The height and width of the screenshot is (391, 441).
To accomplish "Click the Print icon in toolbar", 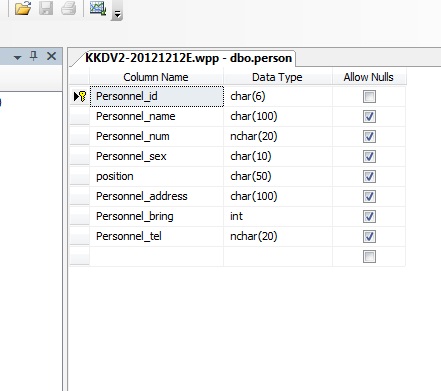I will tap(69, 8).
